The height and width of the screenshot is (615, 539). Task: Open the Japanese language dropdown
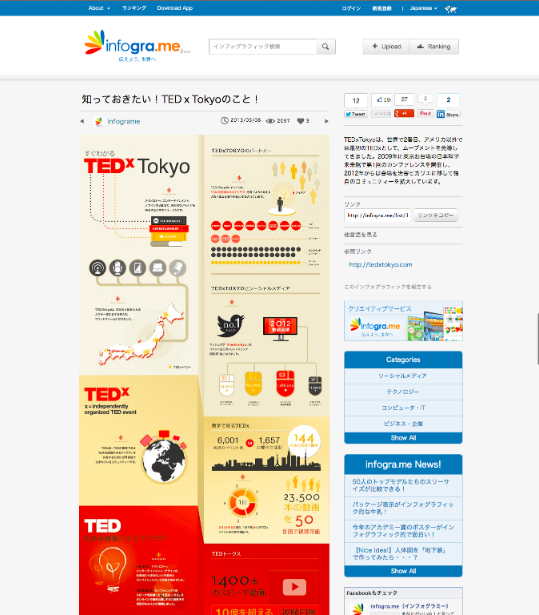(423, 8)
